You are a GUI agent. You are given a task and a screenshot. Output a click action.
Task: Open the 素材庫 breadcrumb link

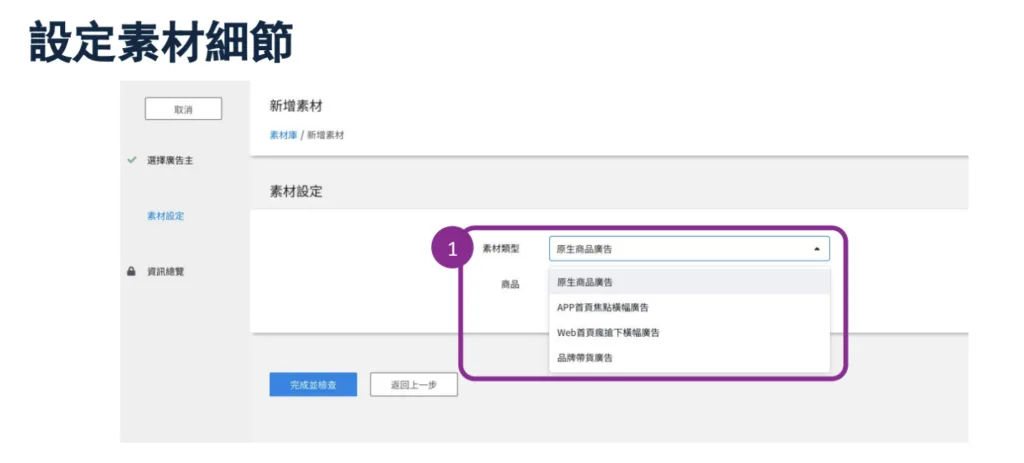pyautogui.click(x=283, y=134)
